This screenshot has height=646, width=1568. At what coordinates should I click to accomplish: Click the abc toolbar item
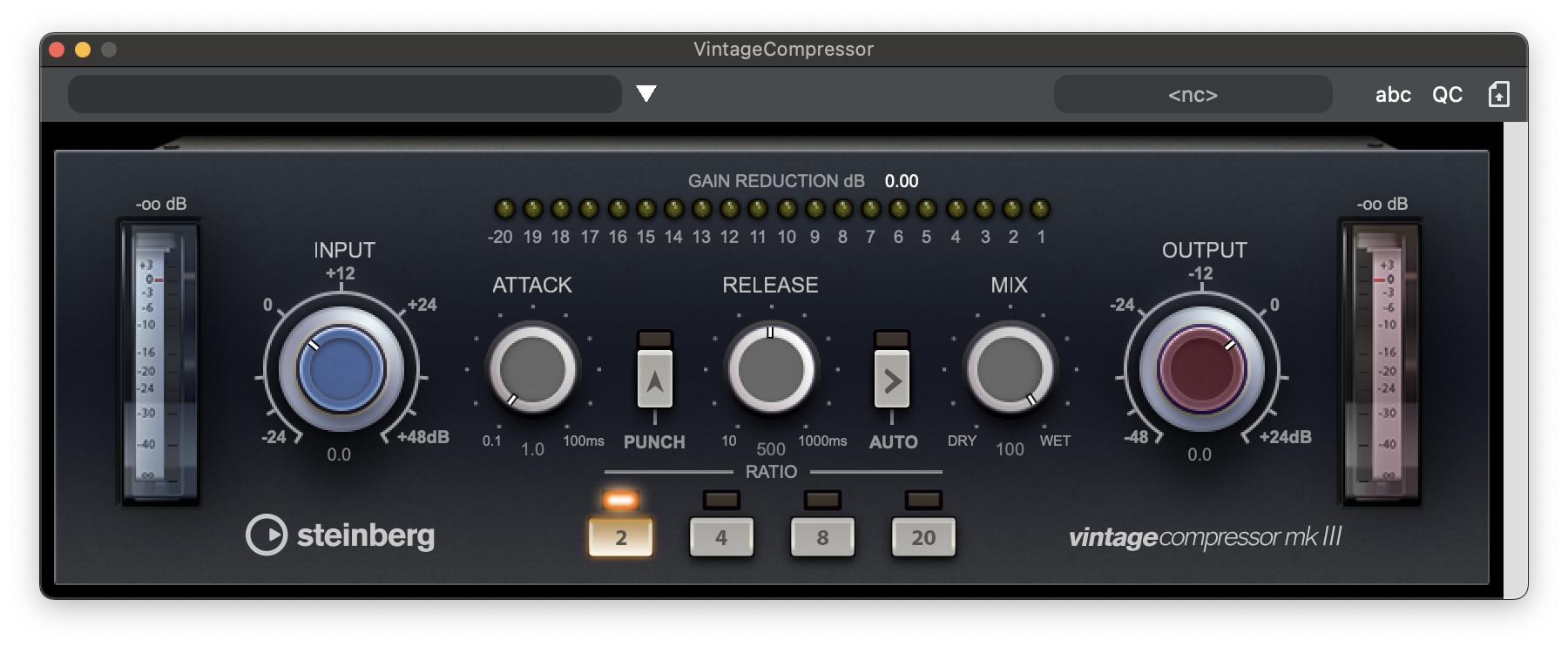(1392, 94)
